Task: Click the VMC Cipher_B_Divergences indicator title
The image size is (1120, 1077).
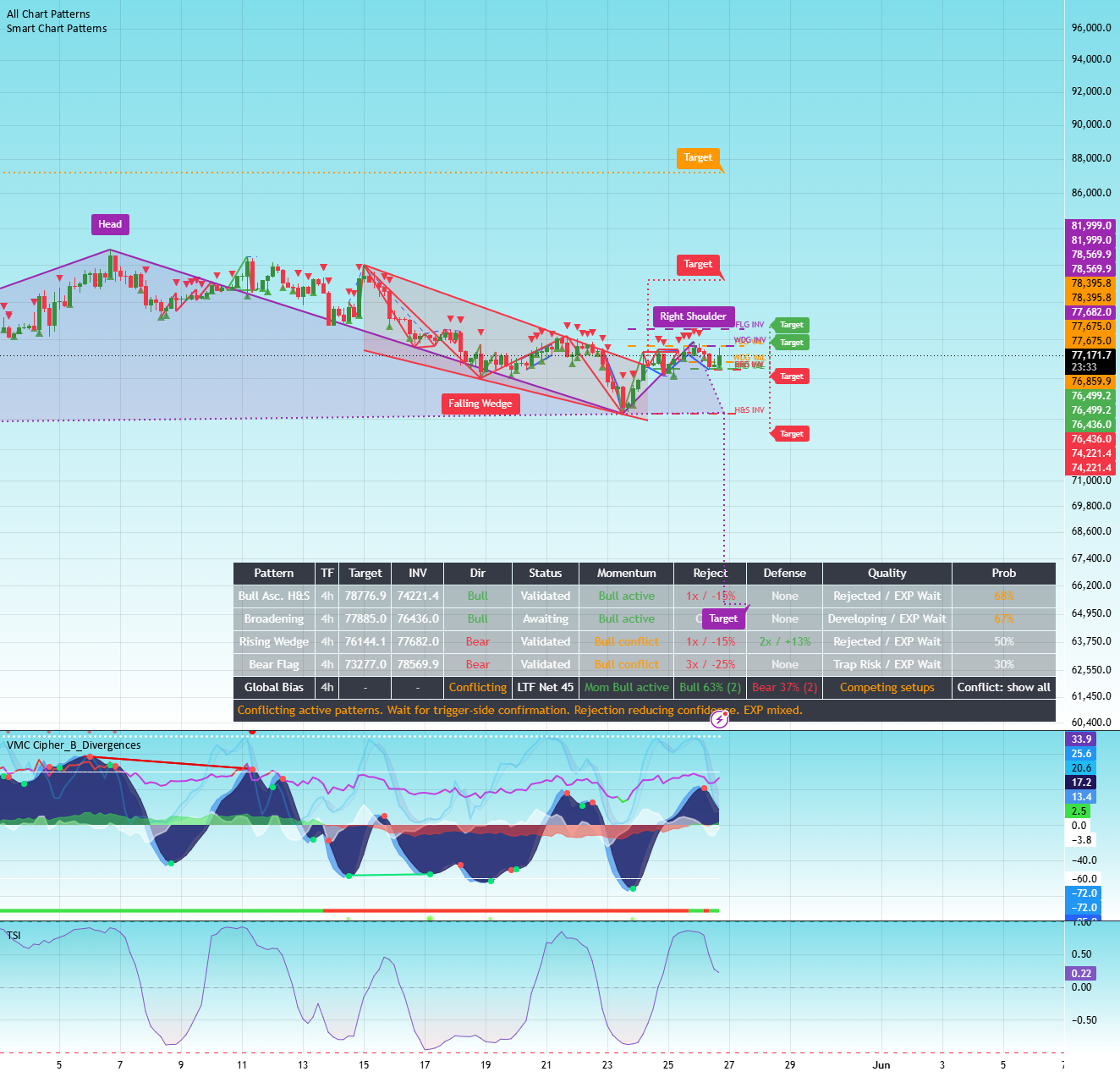Action: (x=74, y=745)
